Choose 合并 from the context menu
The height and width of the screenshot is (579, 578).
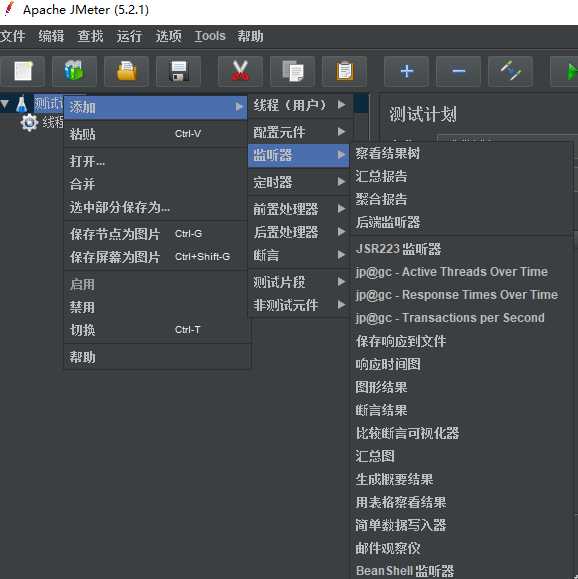(x=155, y=184)
